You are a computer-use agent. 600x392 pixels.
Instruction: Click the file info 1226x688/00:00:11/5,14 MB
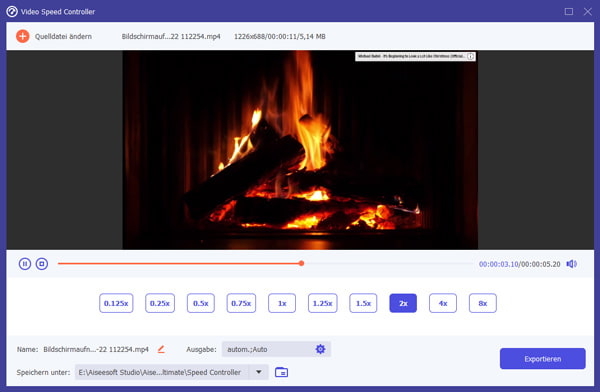(280, 36)
